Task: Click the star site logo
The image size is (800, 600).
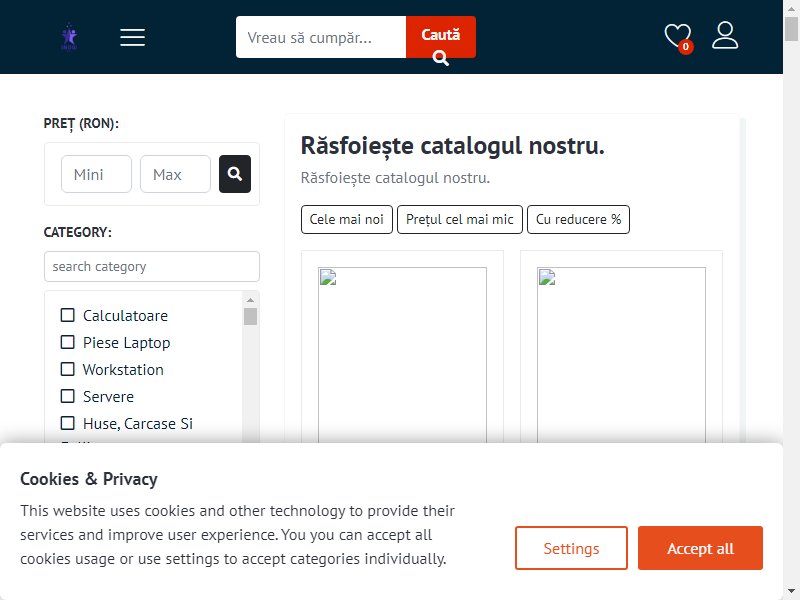Action: click(69, 37)
